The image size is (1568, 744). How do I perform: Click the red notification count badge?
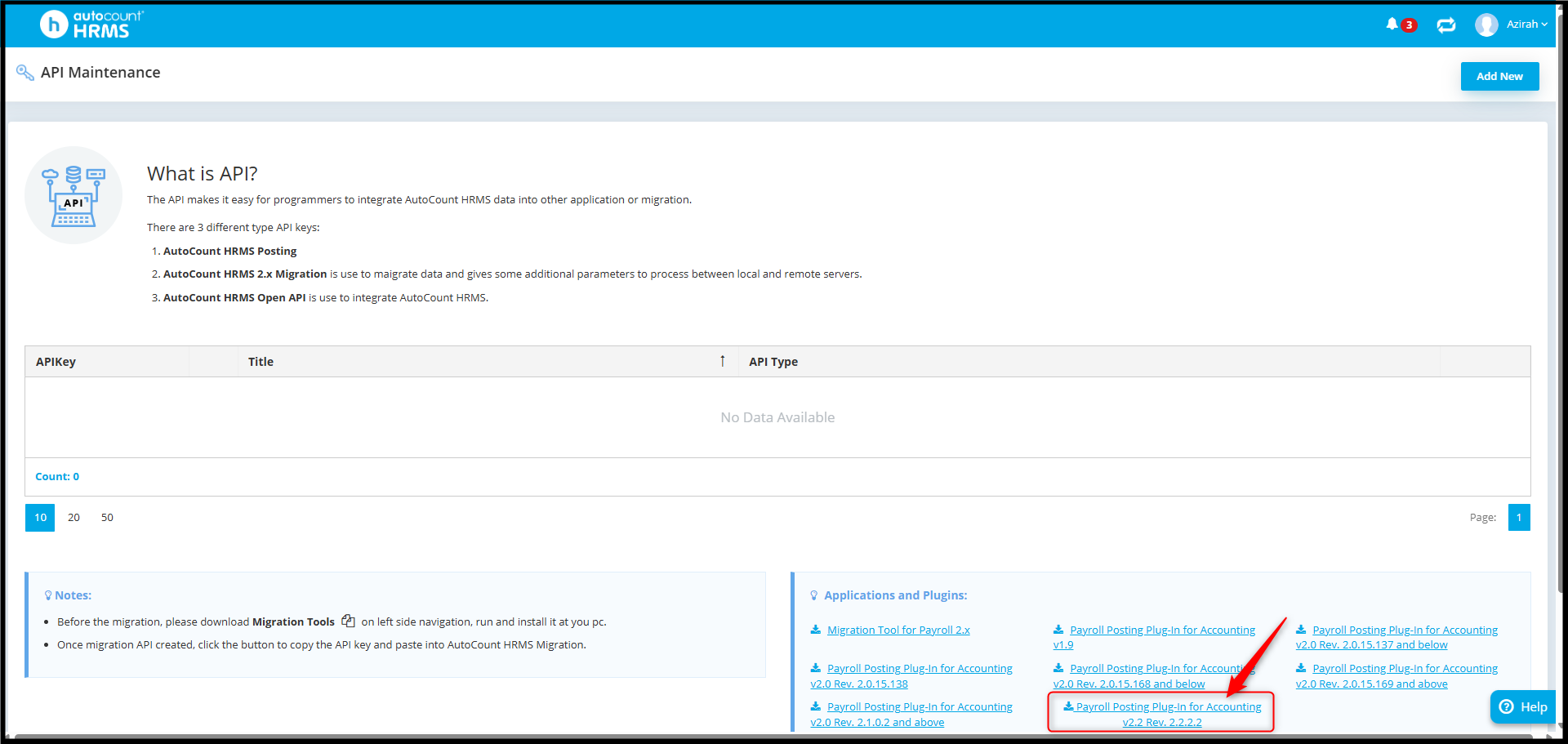click(1409, 25)
